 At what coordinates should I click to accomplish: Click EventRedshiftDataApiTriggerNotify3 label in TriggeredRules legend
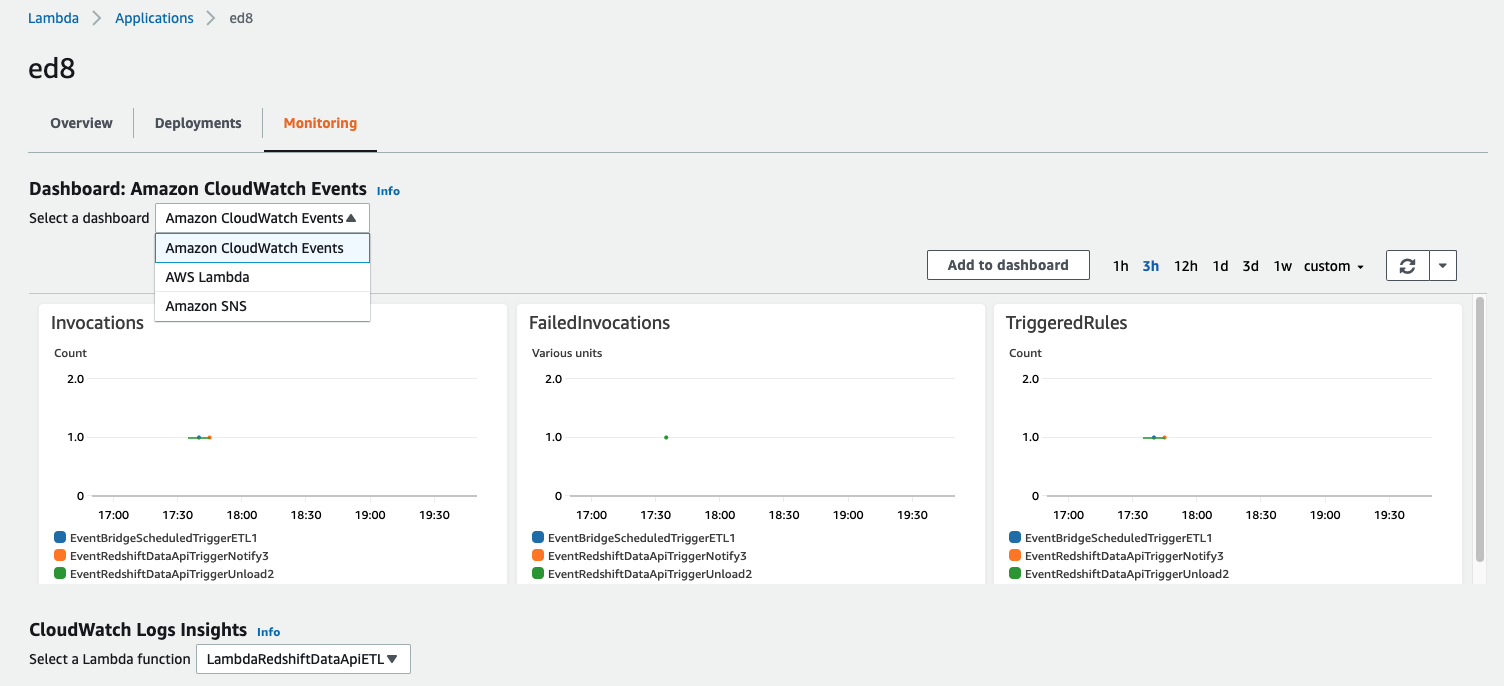(1124, 556)
